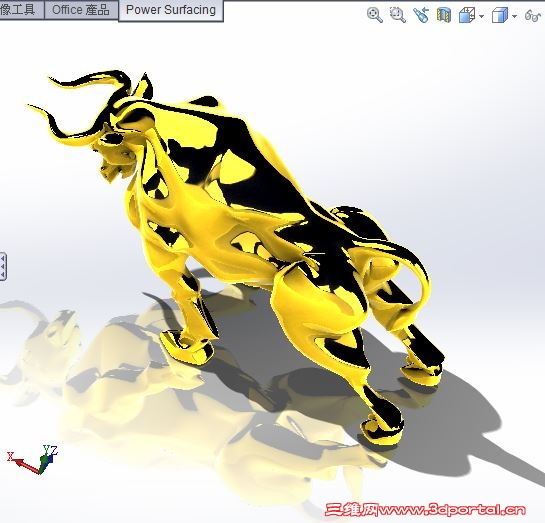Viewport: 545px width, 523px height.
Task: Switch to the Power Surfacing tab
Action: (x=171, y=10)
